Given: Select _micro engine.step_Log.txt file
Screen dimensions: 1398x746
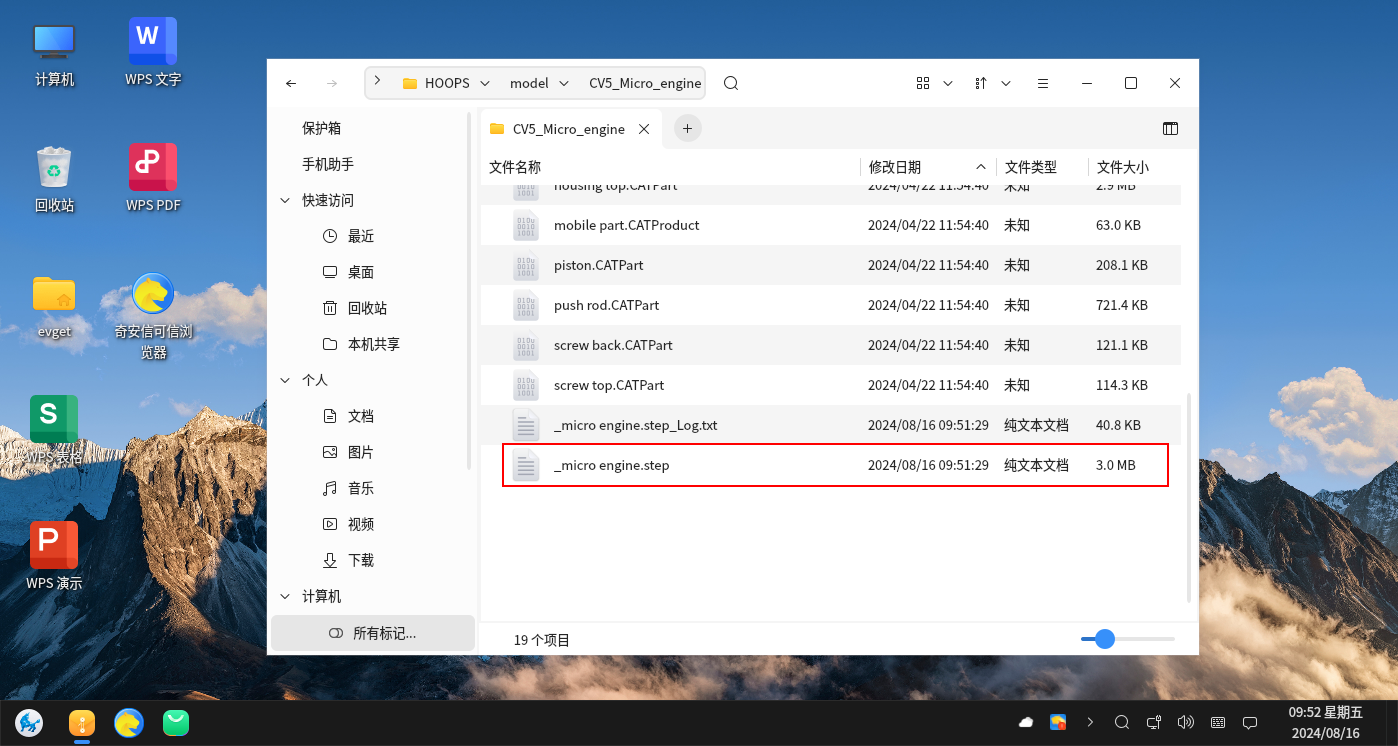Looking at the screenshot, I should tap(831, 425).
